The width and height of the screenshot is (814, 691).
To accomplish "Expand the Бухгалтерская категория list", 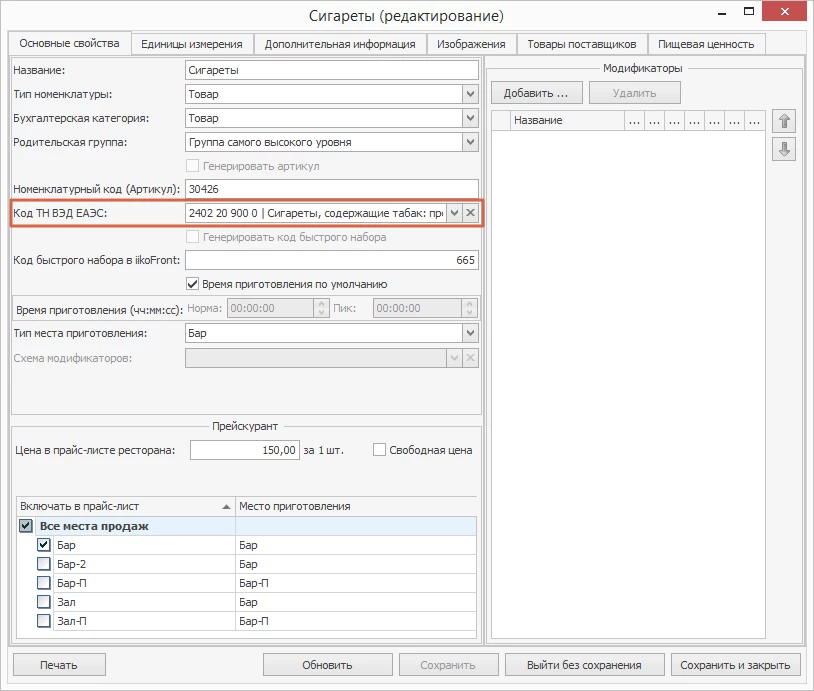I will (470, 118).
